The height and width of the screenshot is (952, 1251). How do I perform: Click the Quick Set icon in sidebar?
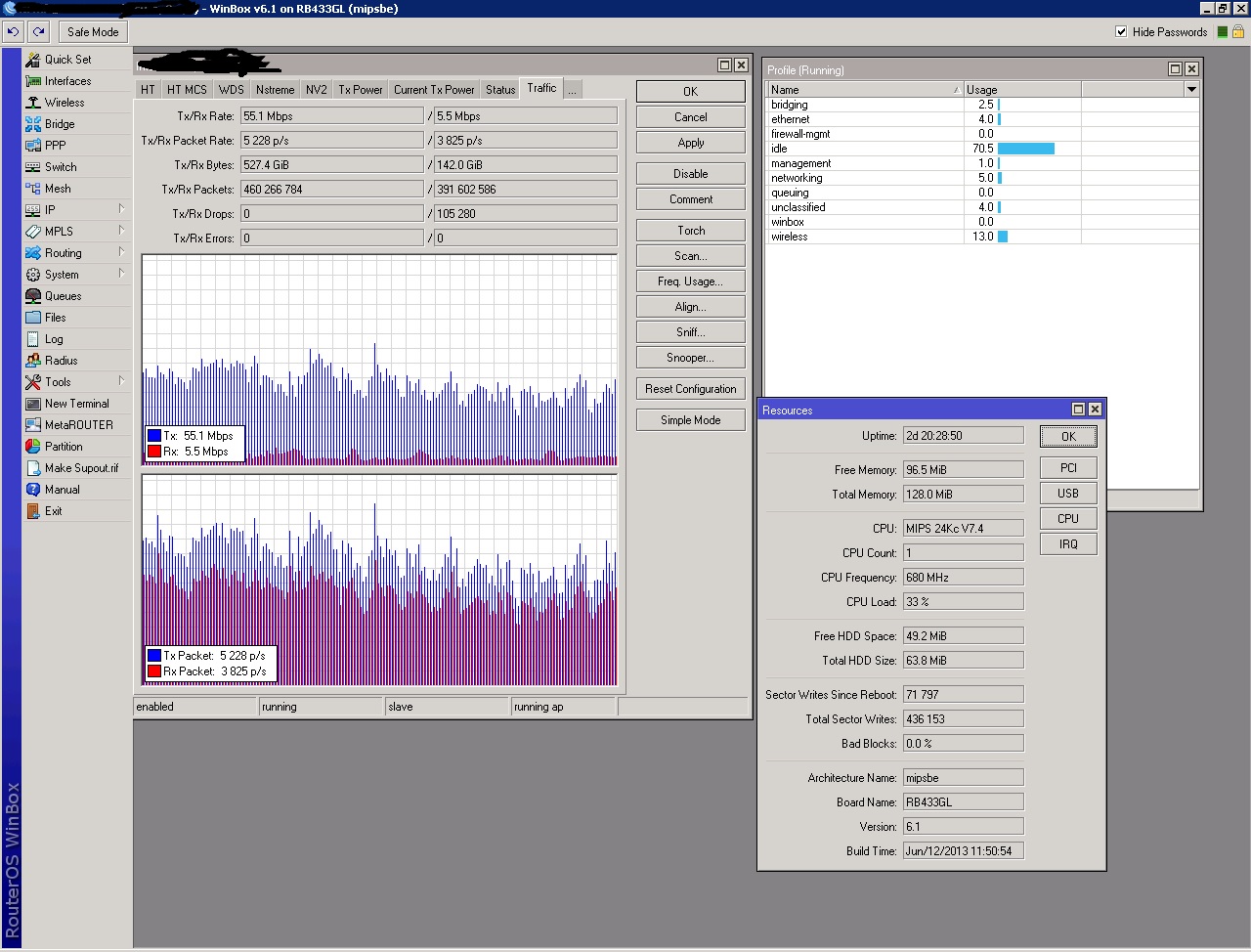[33, 60]
